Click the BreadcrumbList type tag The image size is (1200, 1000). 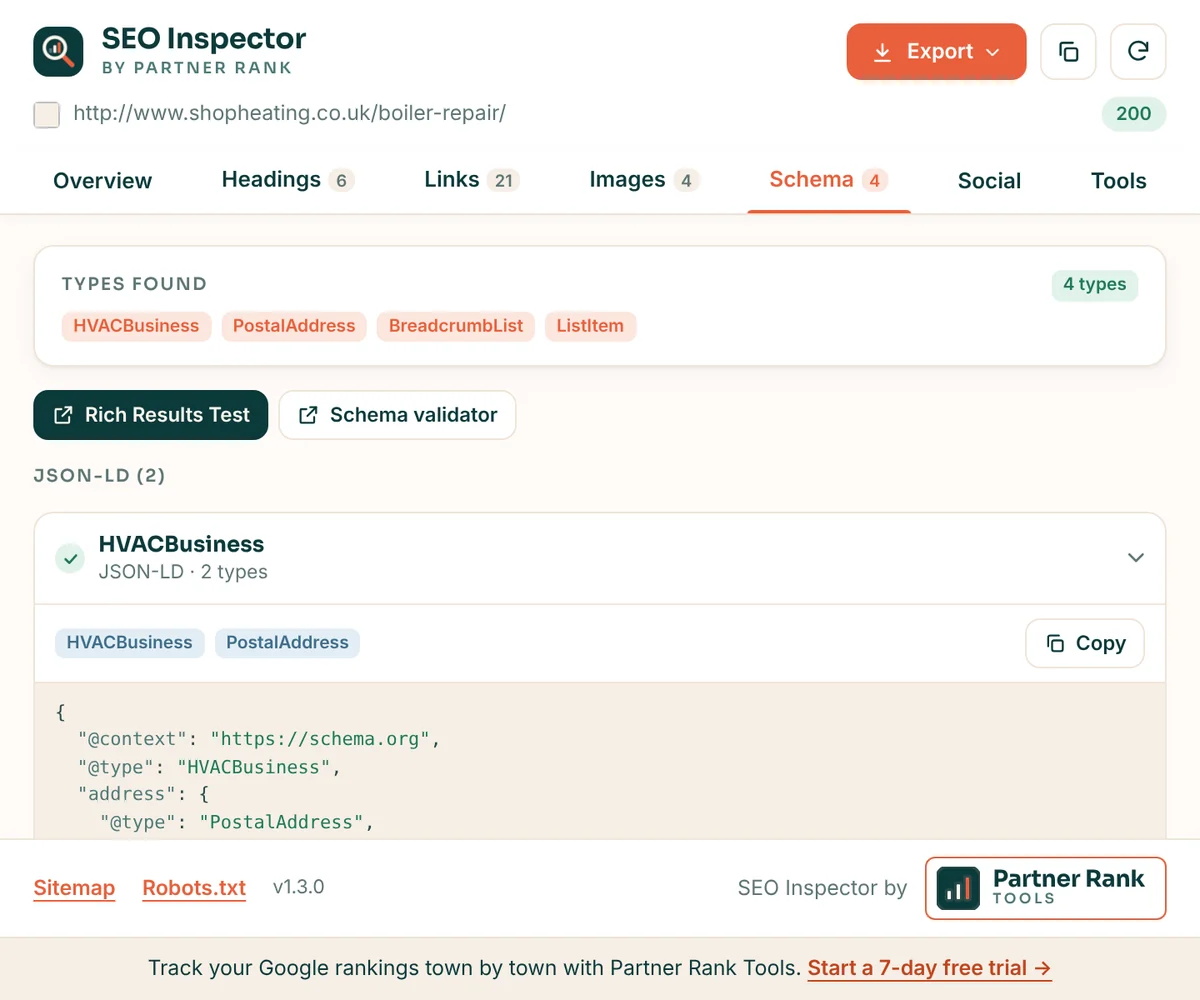pos(456,326)
